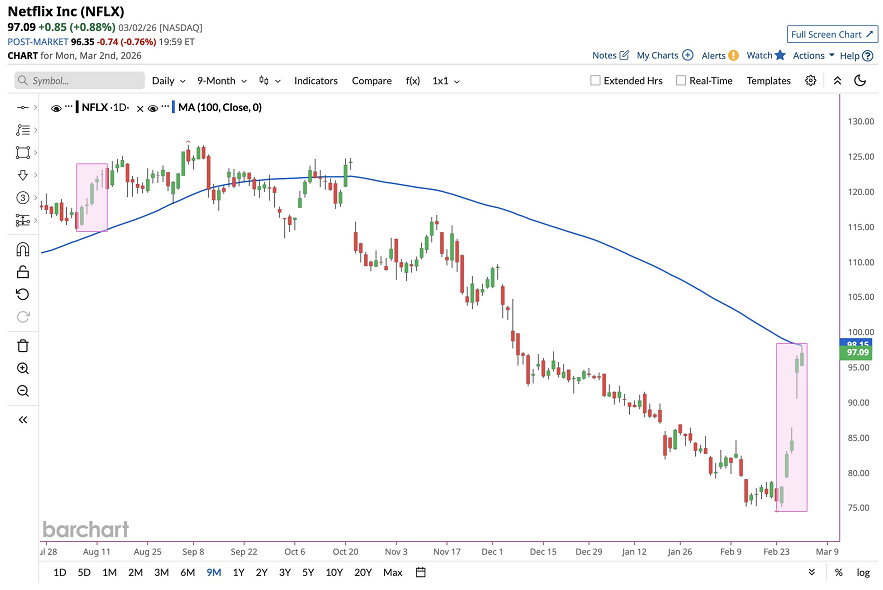Select the 1Y time range
Viewport: 883px width, 590px height.
(238, 573)
